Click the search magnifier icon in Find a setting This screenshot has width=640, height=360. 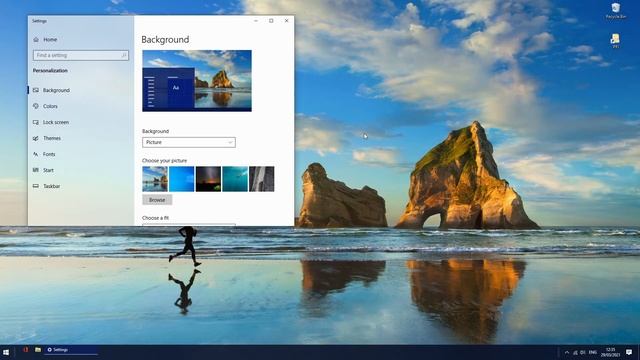[x=124, y=55]
